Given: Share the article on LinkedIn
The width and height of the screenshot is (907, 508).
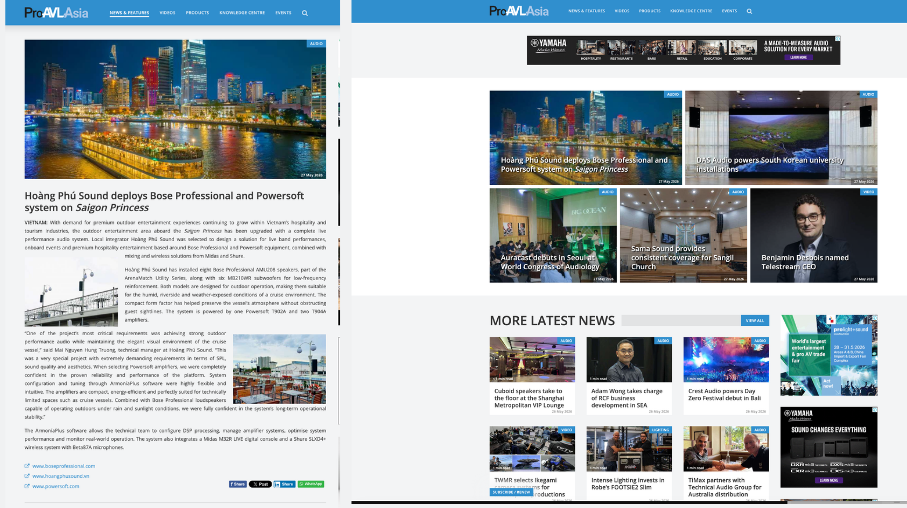Looking at the screenshot, I should click(x=284, y=484).
